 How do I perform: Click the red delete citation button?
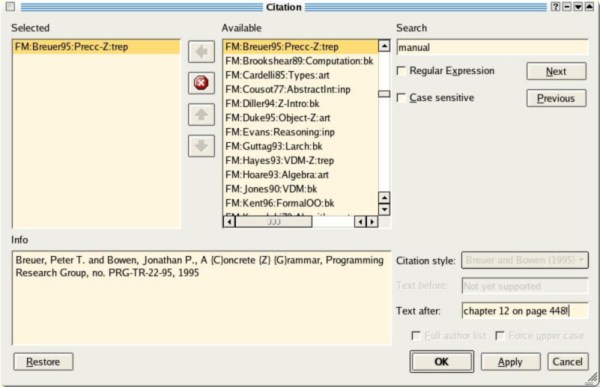click(x=201, y=83)
